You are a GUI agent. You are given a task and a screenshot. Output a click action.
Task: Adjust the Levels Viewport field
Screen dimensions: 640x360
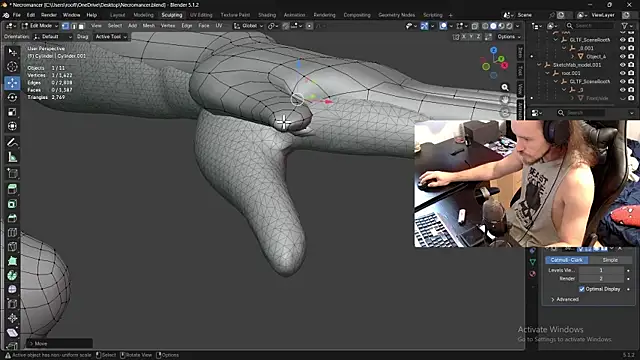(601, 270)
